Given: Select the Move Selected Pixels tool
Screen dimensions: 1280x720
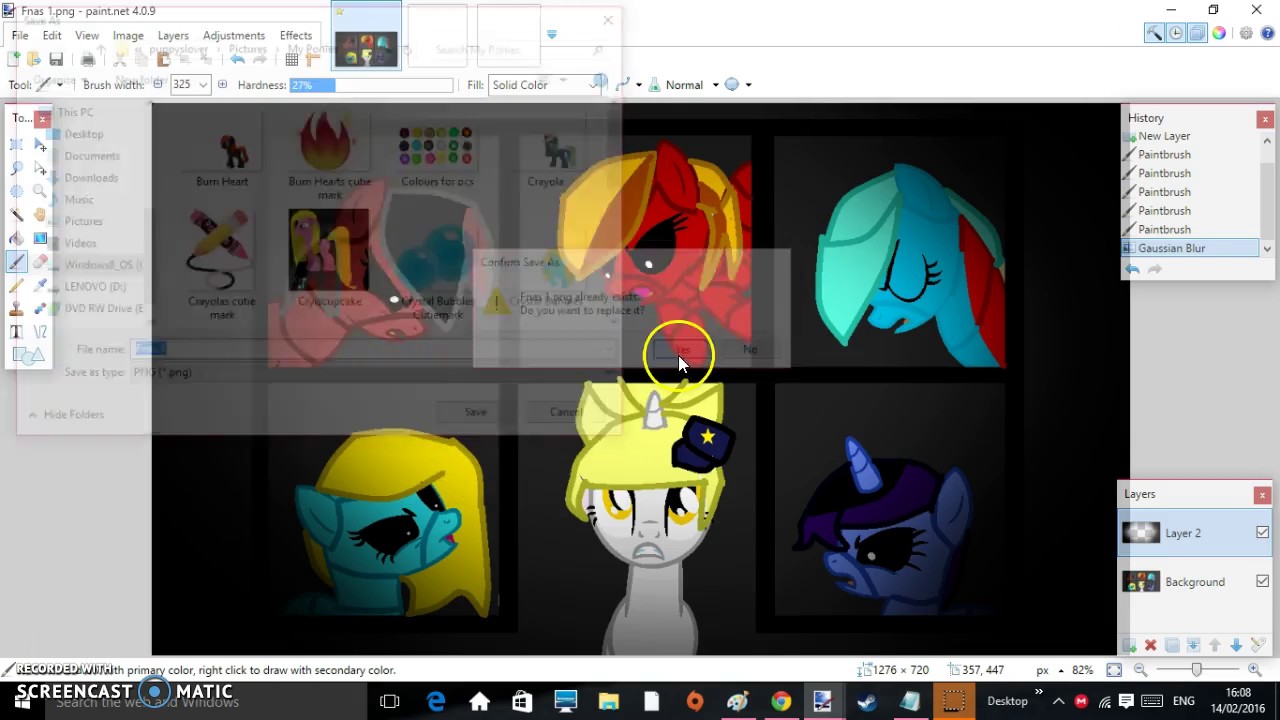Looking at the screenshot, I should pos(40,145).
